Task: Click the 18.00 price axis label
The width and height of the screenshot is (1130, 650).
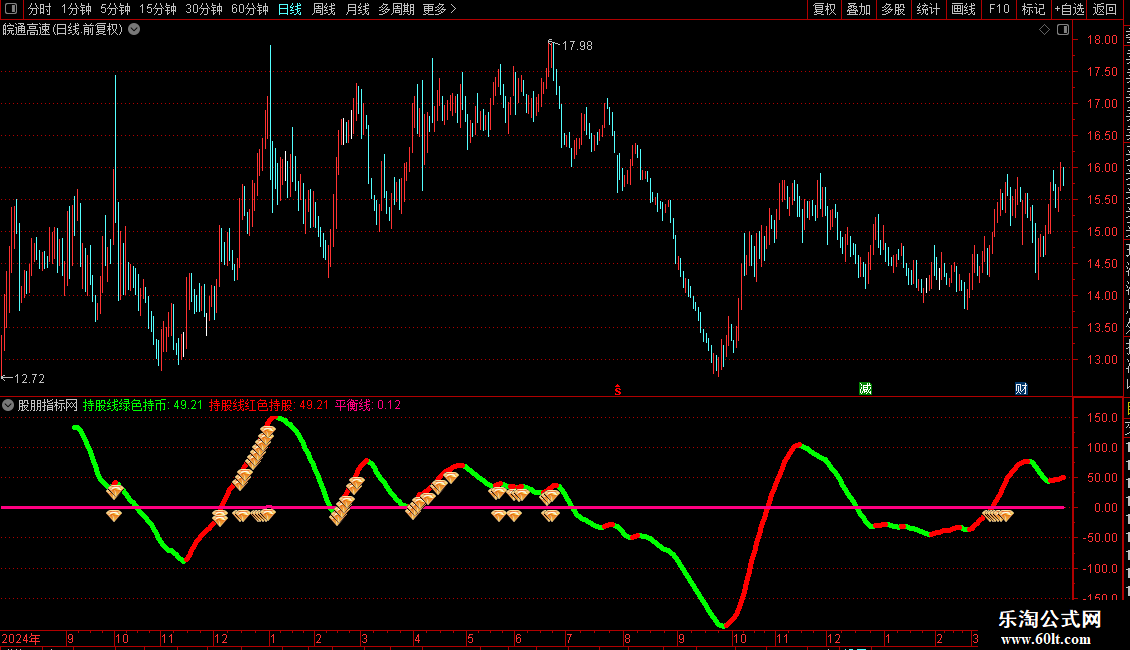Action: point(1103,40)
